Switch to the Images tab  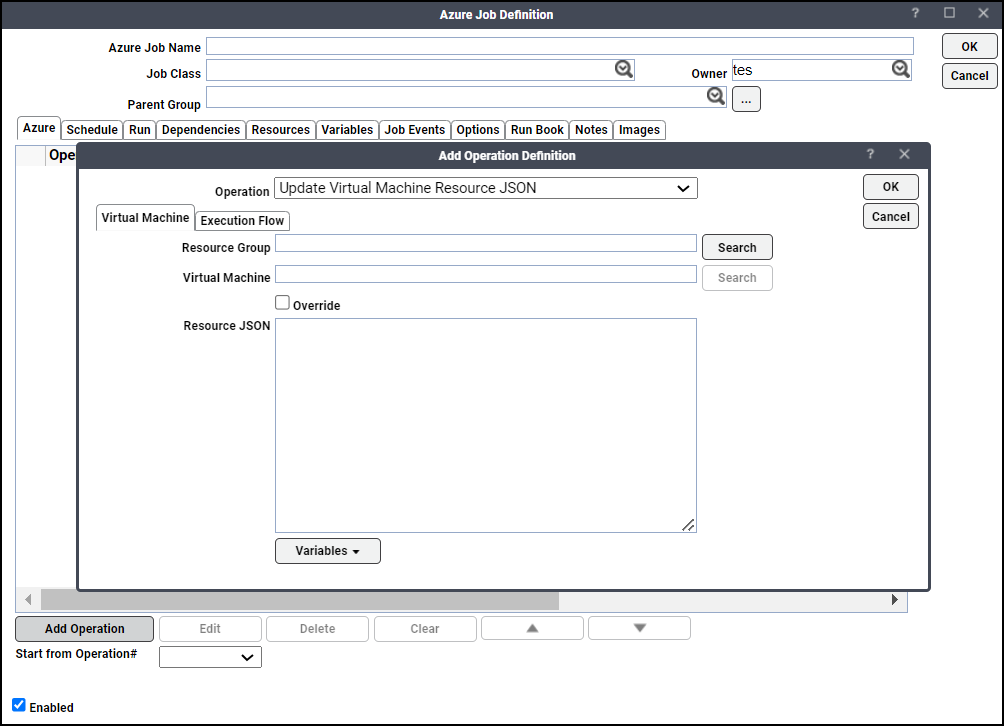pyautogui.click(x=639, y=130)
